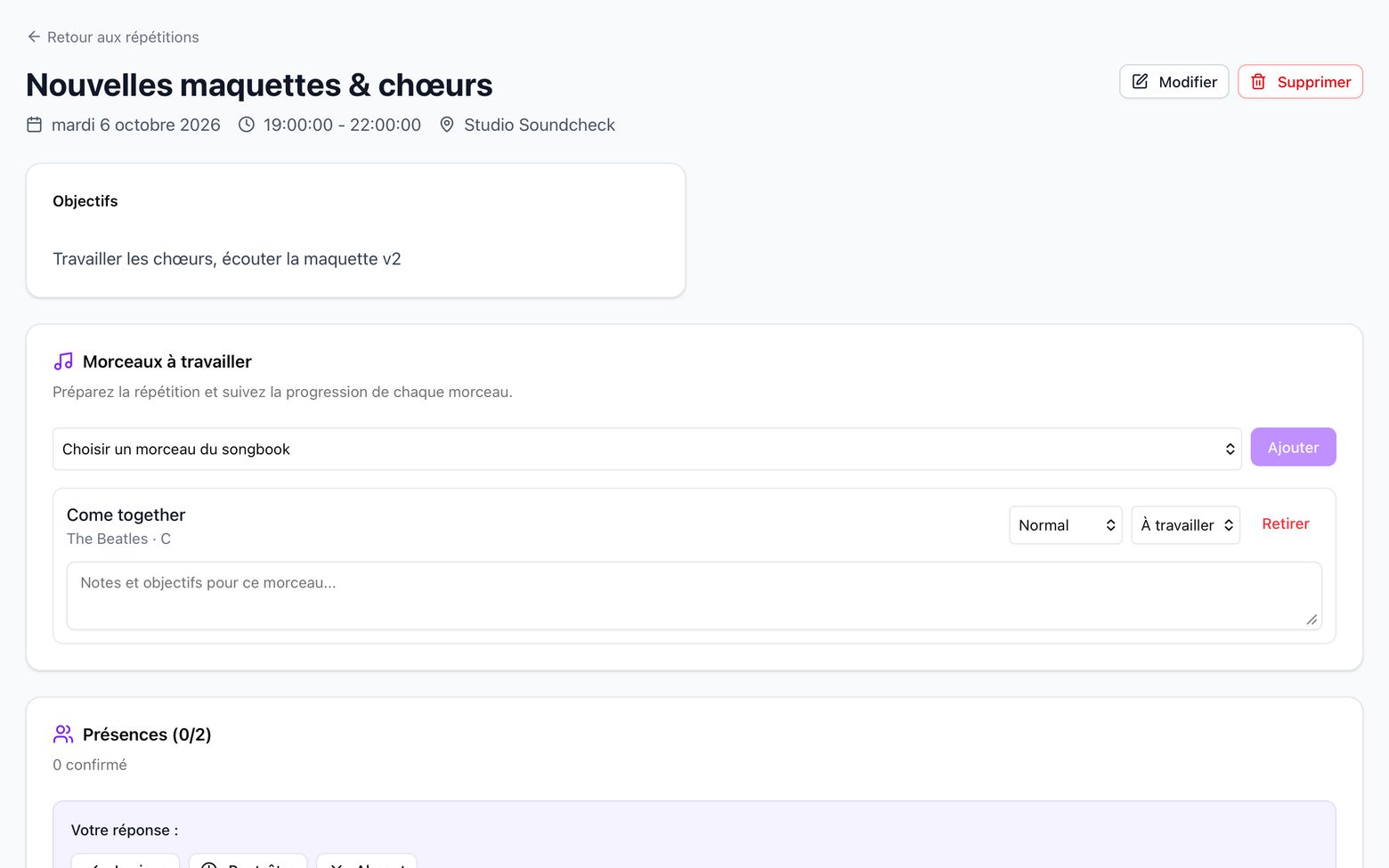1389x868 pixels.
Task: Click the Présences (0/2) heading
Action: (x=147, y=734)
